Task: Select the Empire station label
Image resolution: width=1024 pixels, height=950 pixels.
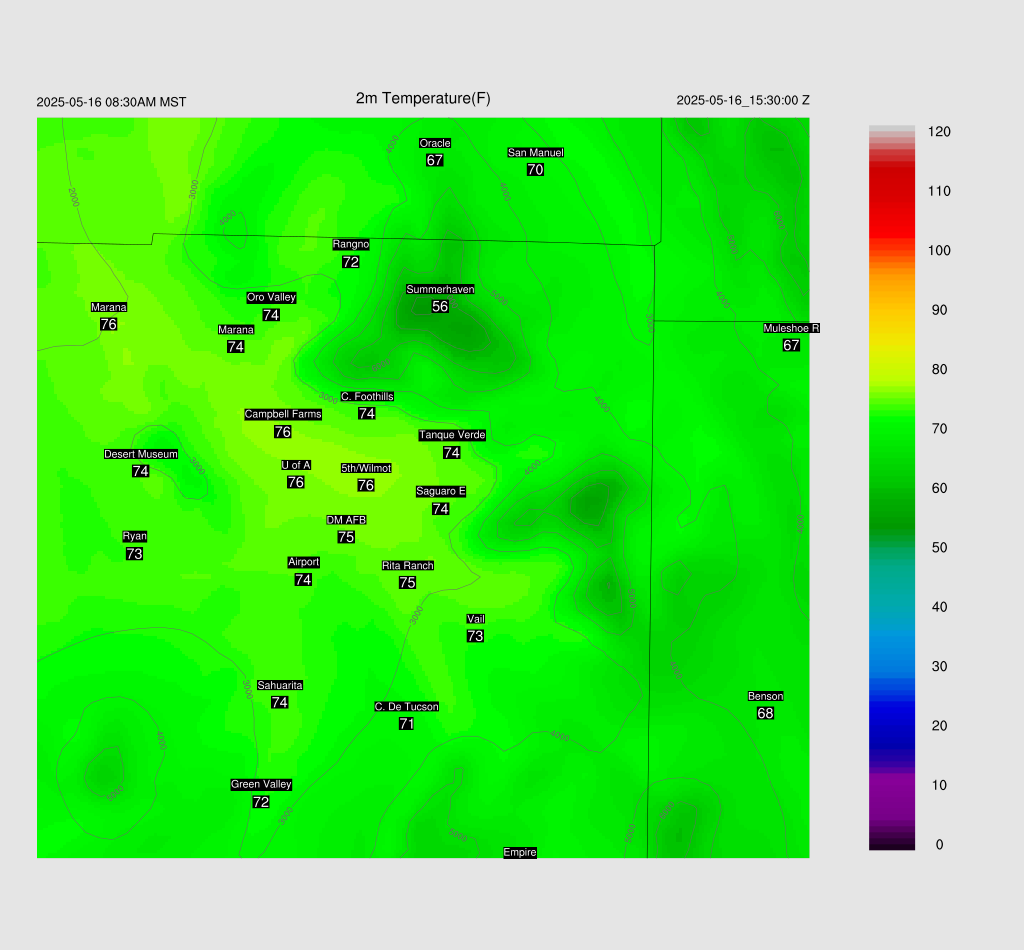Action: pos(520,853)
